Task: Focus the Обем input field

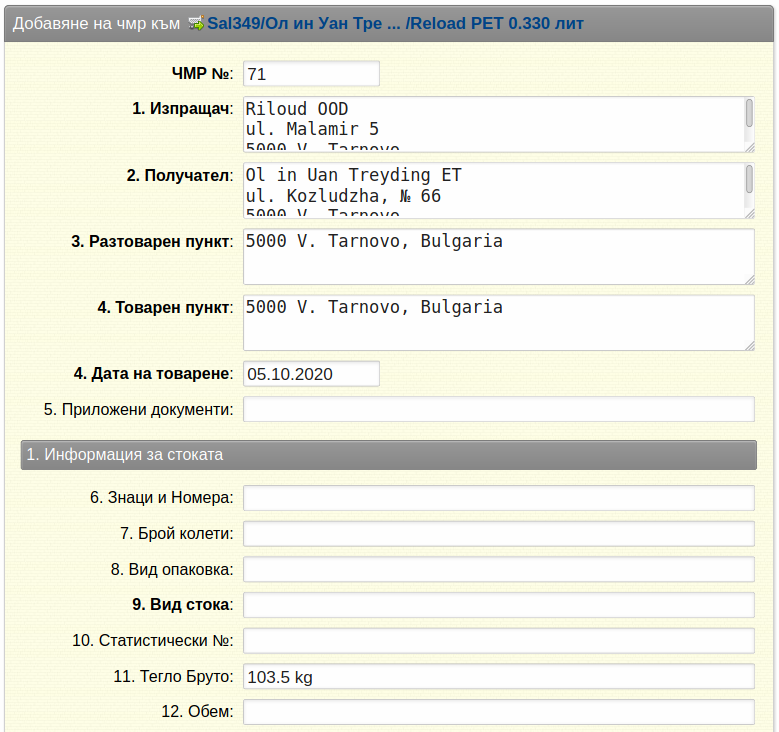Action: (499, 712)
